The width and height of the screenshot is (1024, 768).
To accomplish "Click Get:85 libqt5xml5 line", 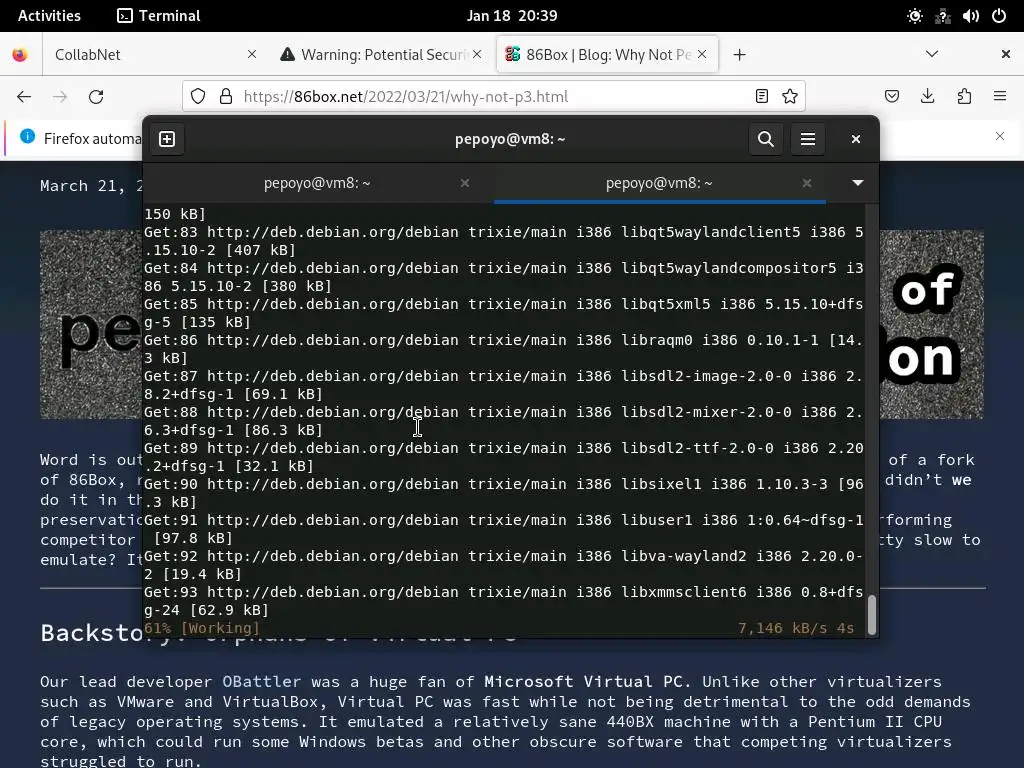I will pos(504,313).
